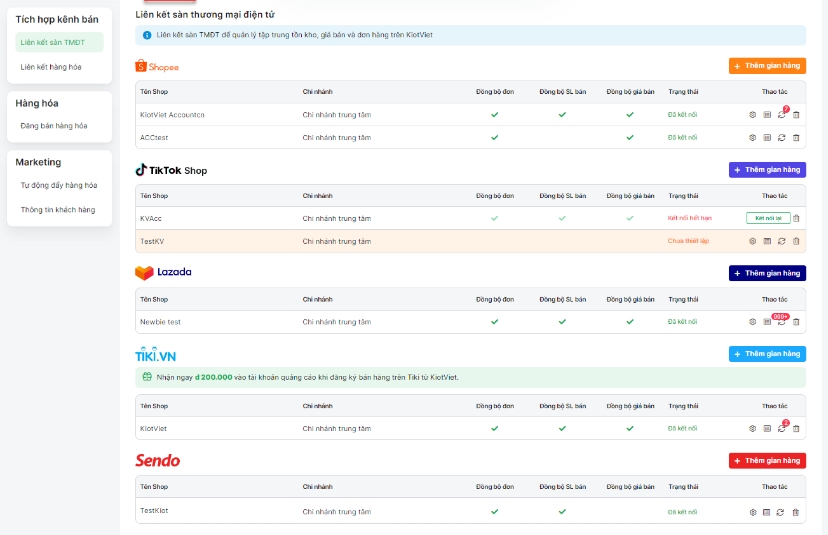The image size is (828, 535).
Task: Delete the ACCtest shop
Action: [796, 137]
